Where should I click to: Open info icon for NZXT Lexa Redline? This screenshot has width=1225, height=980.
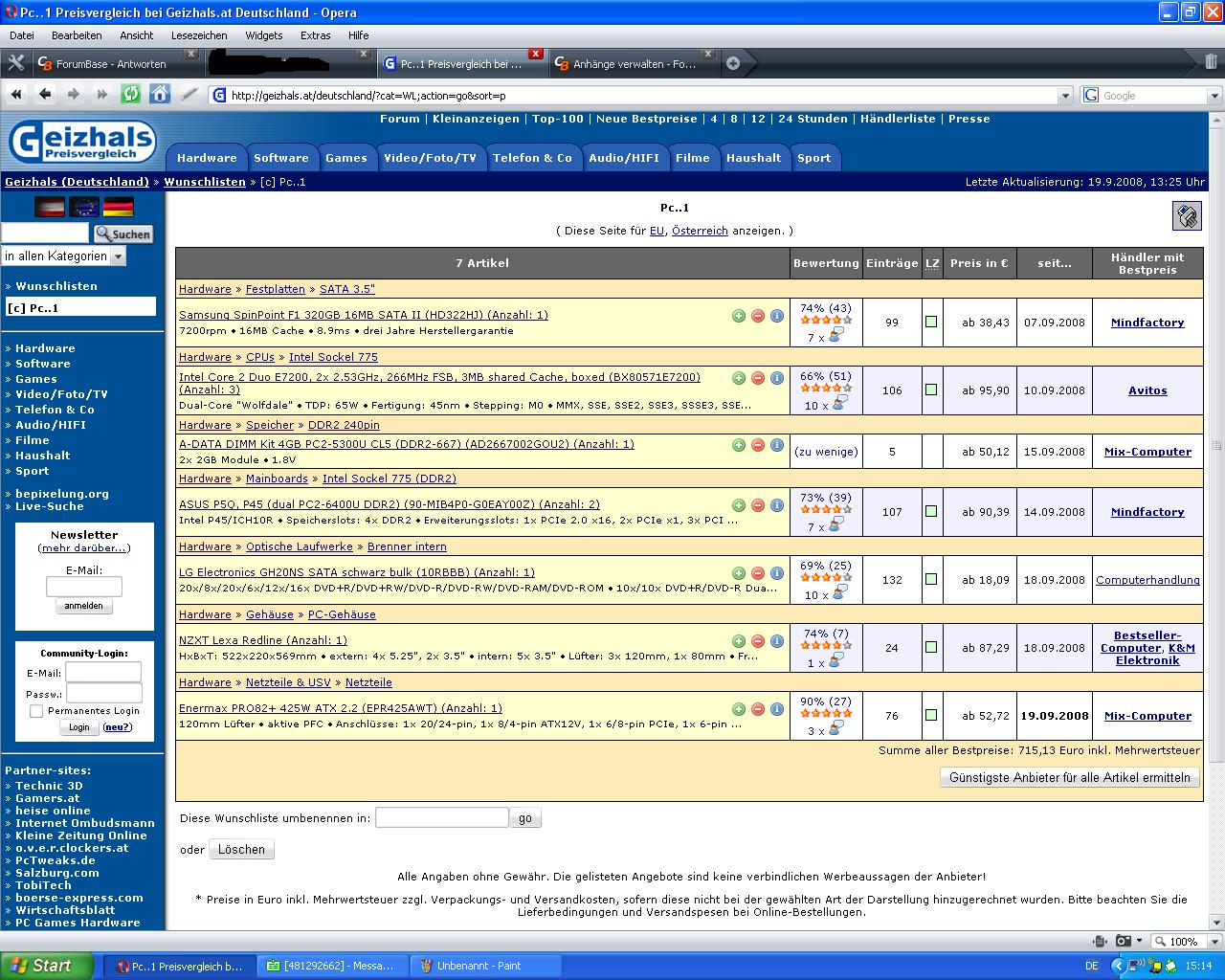(777, 641)
